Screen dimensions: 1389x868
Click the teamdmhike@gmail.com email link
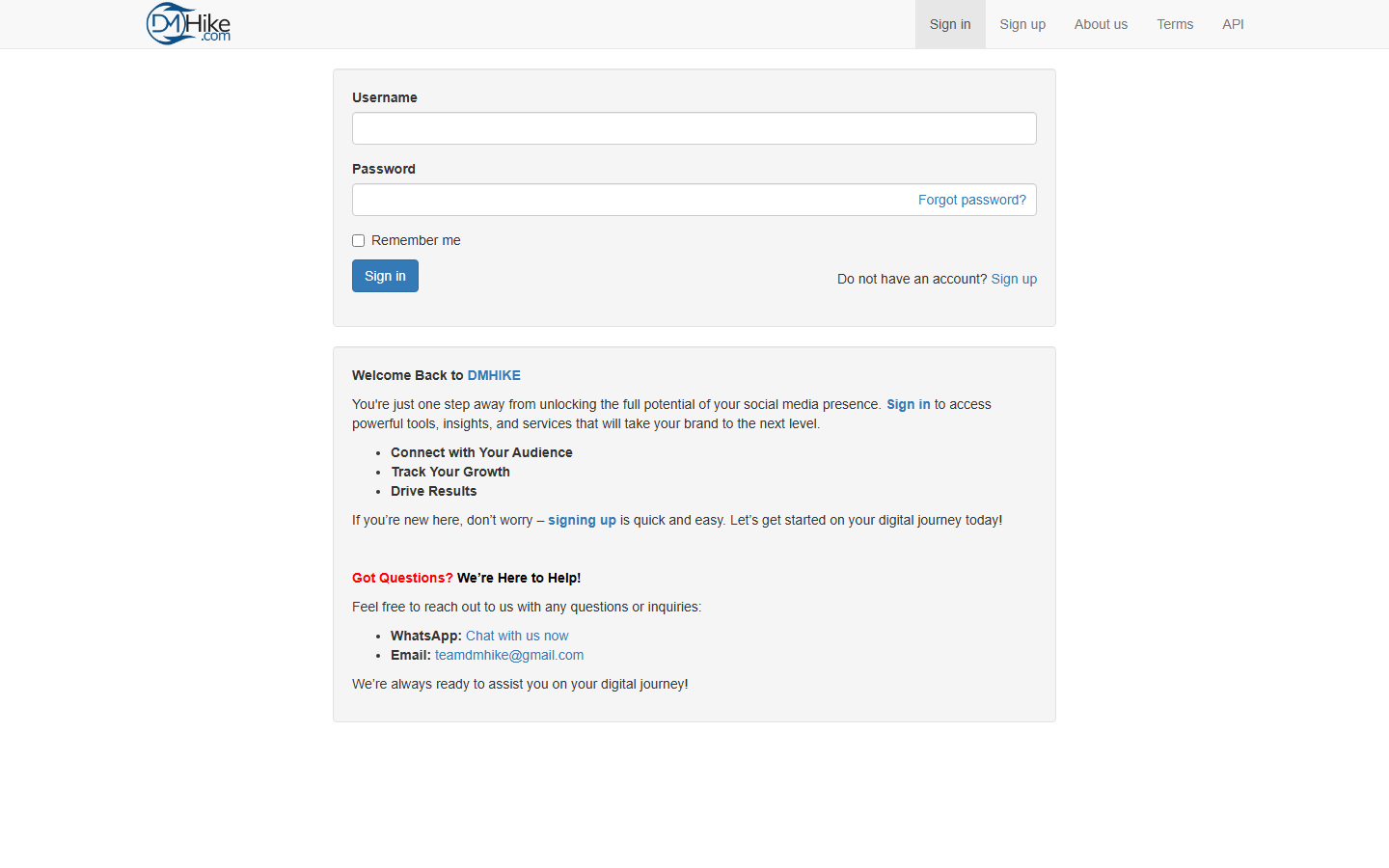[x=508, y=655]
